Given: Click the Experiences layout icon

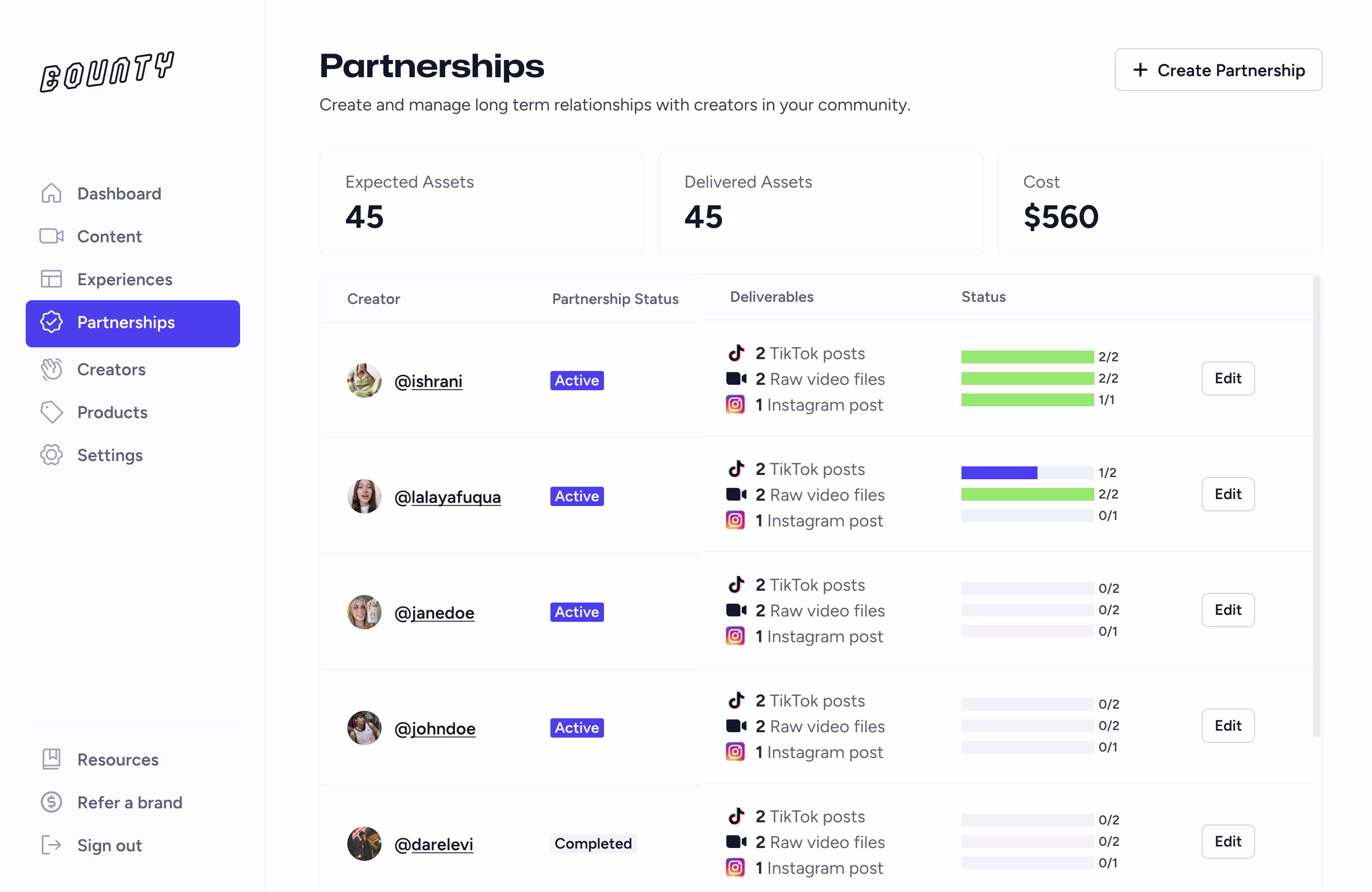Looking at the screenshot, I should click(x=51, y=279).
